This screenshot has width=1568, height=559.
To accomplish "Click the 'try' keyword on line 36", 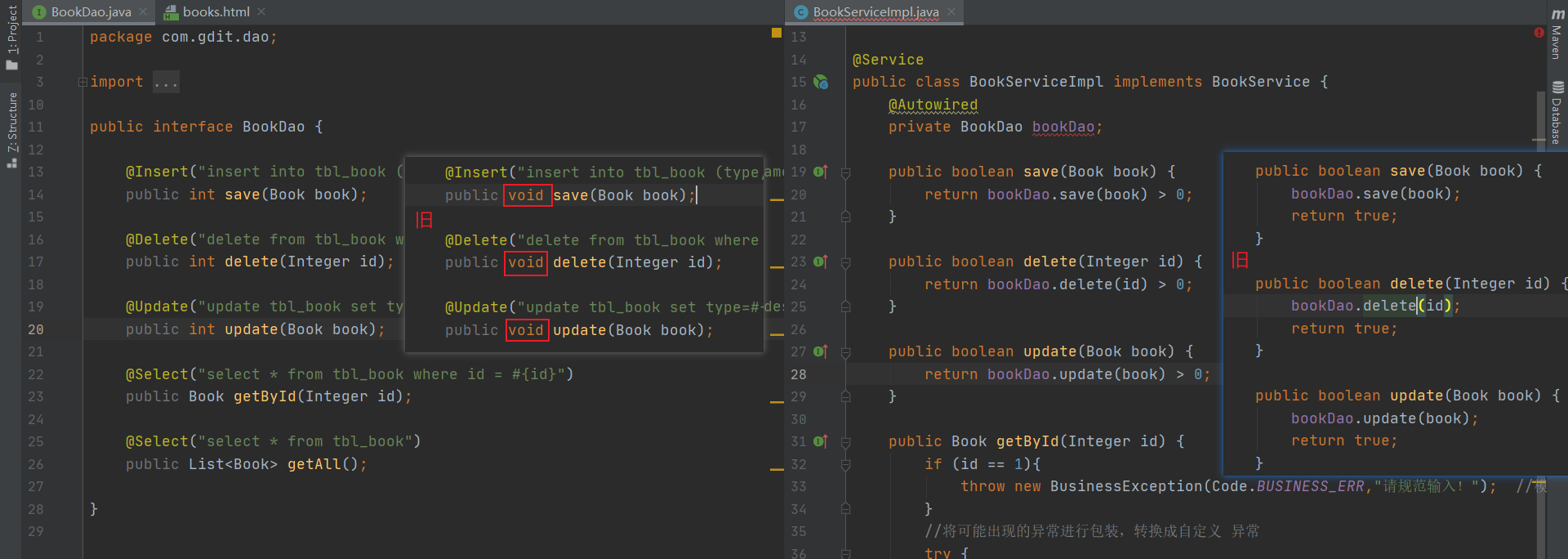I will pyautogui.click(x=938, y=553).
